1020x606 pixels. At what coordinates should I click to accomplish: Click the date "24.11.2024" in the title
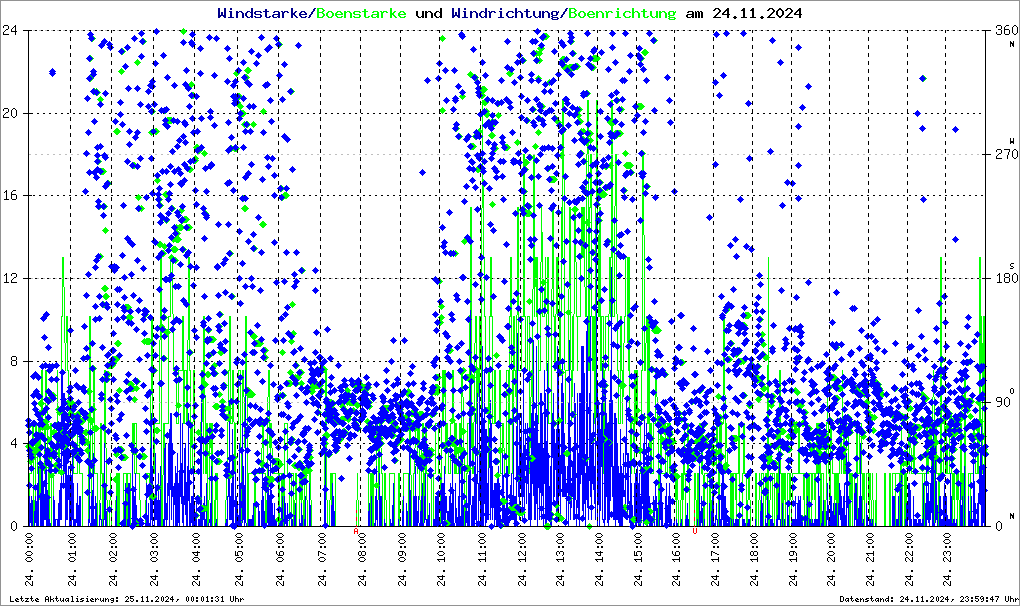(755, 14)
